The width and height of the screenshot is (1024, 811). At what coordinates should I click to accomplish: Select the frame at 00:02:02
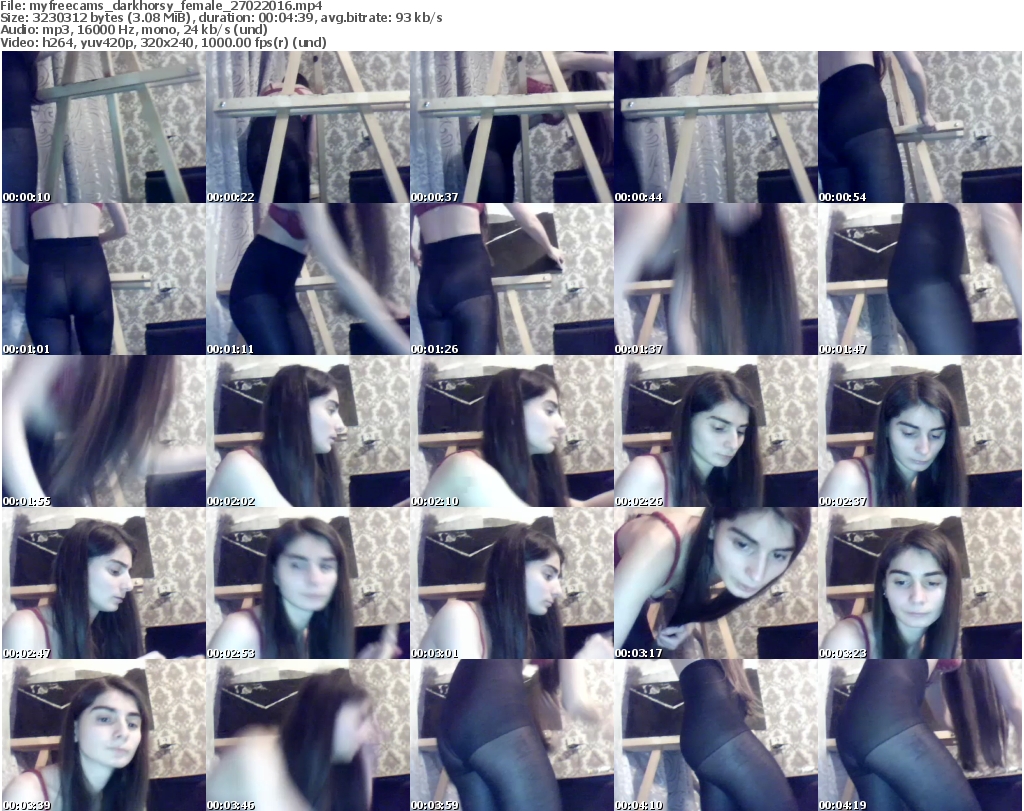pos(307,432)
